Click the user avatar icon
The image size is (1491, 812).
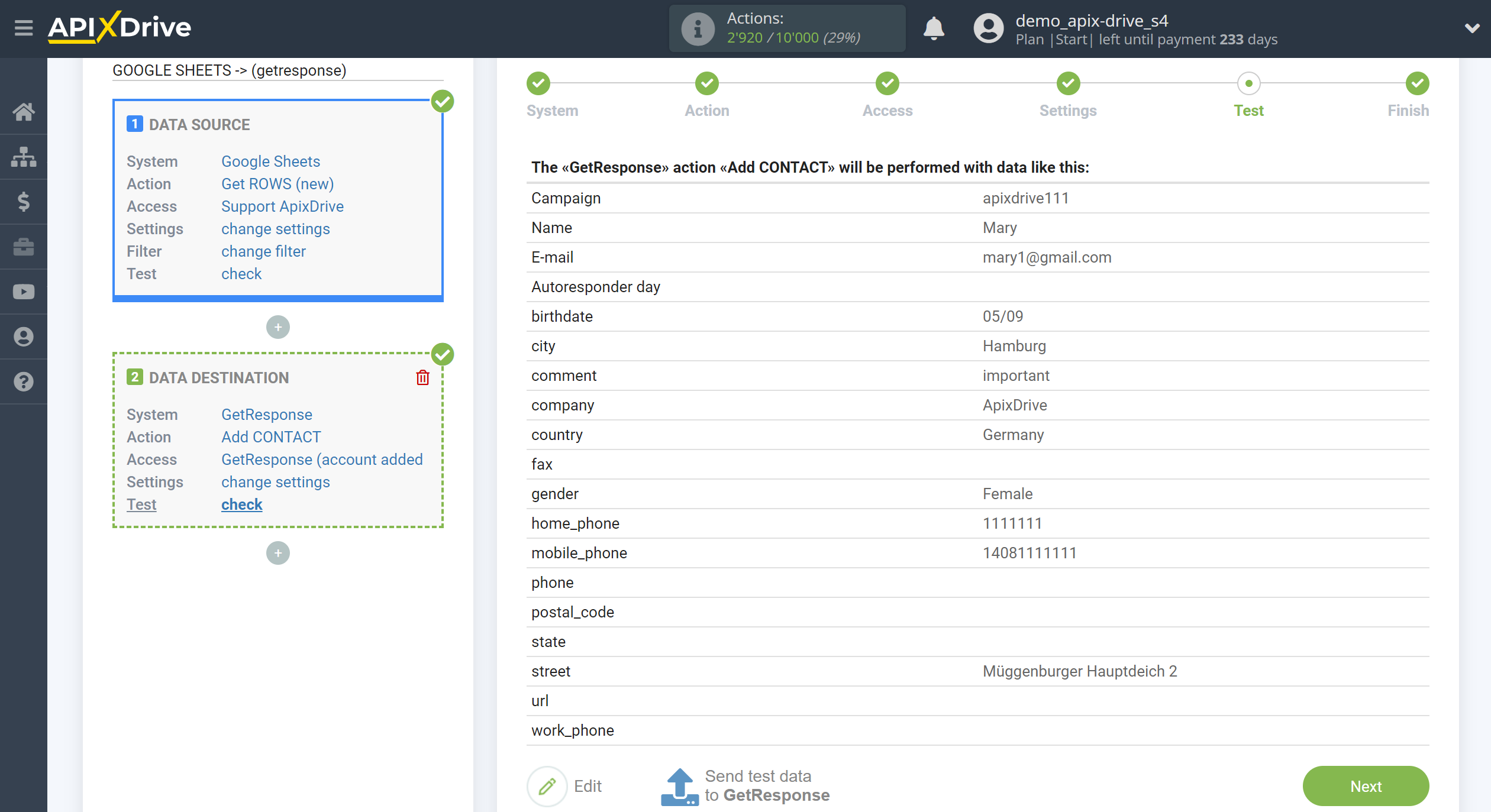click(x=988, y=28)
